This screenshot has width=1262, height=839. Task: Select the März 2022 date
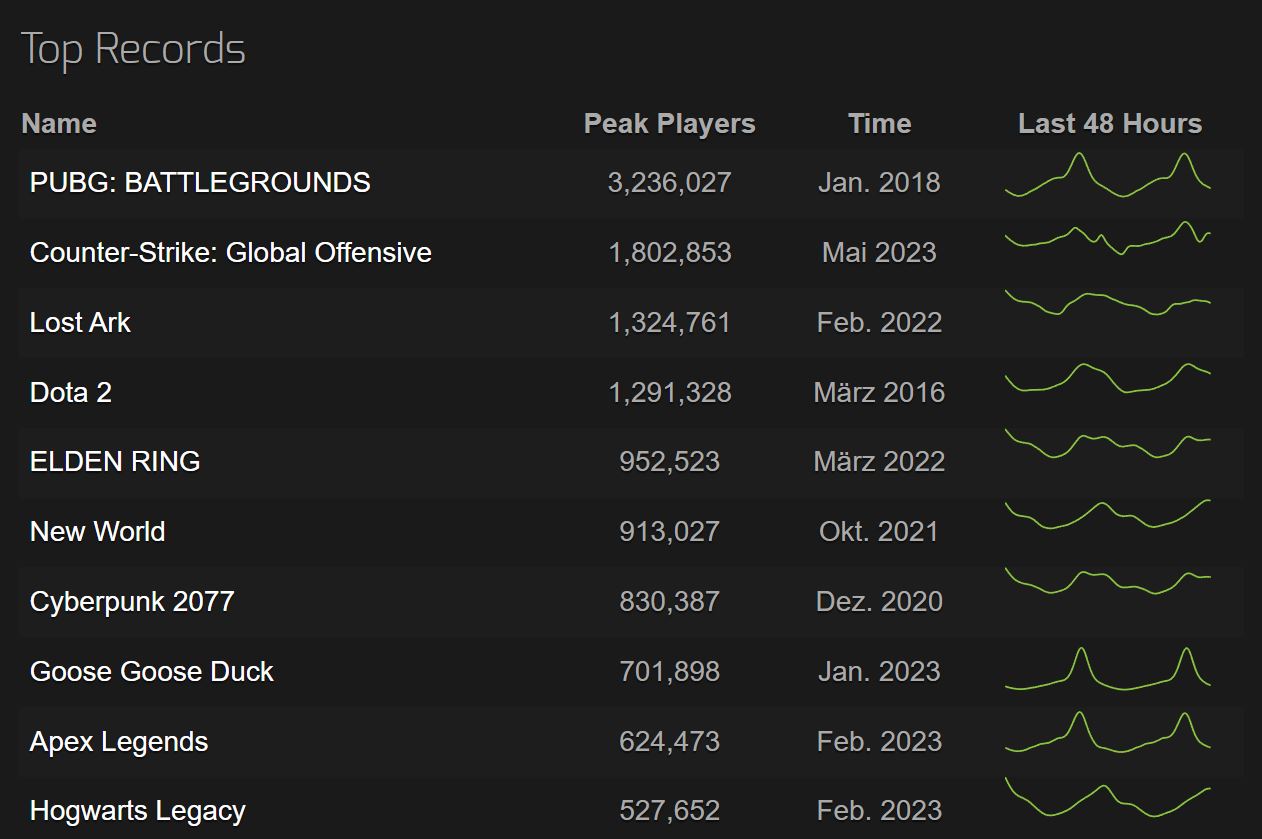(879, 461)
